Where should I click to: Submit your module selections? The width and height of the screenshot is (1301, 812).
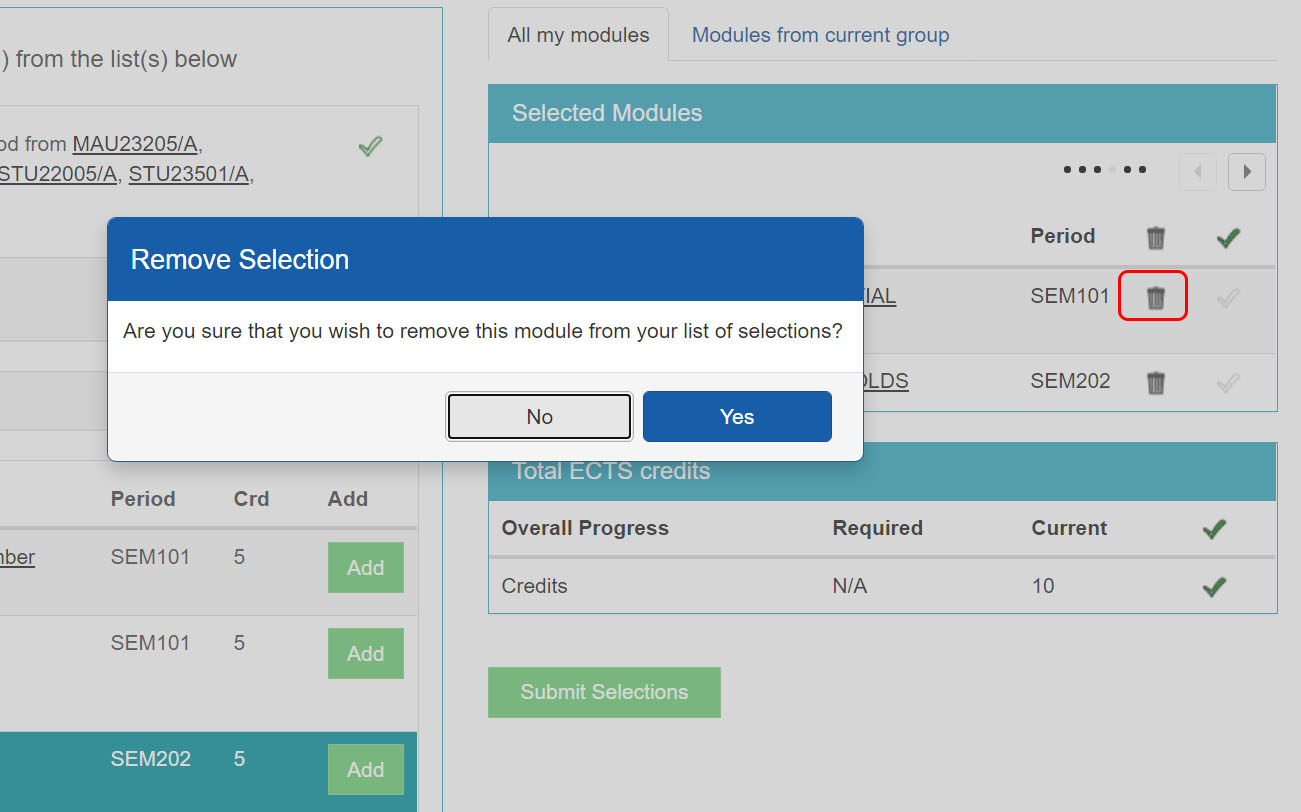pos(604,692)
